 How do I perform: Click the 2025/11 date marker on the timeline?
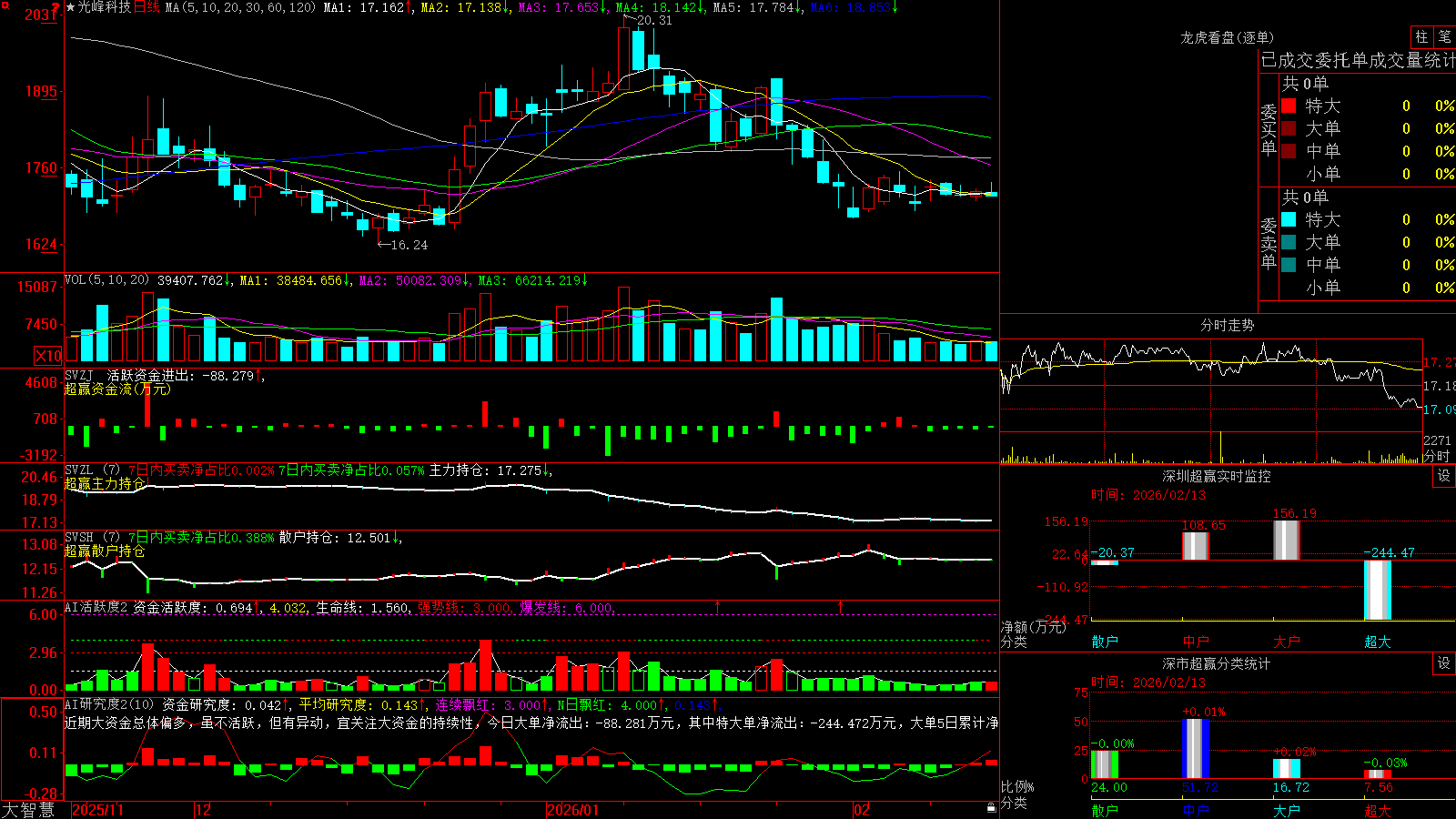pyautogui.click(x=97, y=810)
